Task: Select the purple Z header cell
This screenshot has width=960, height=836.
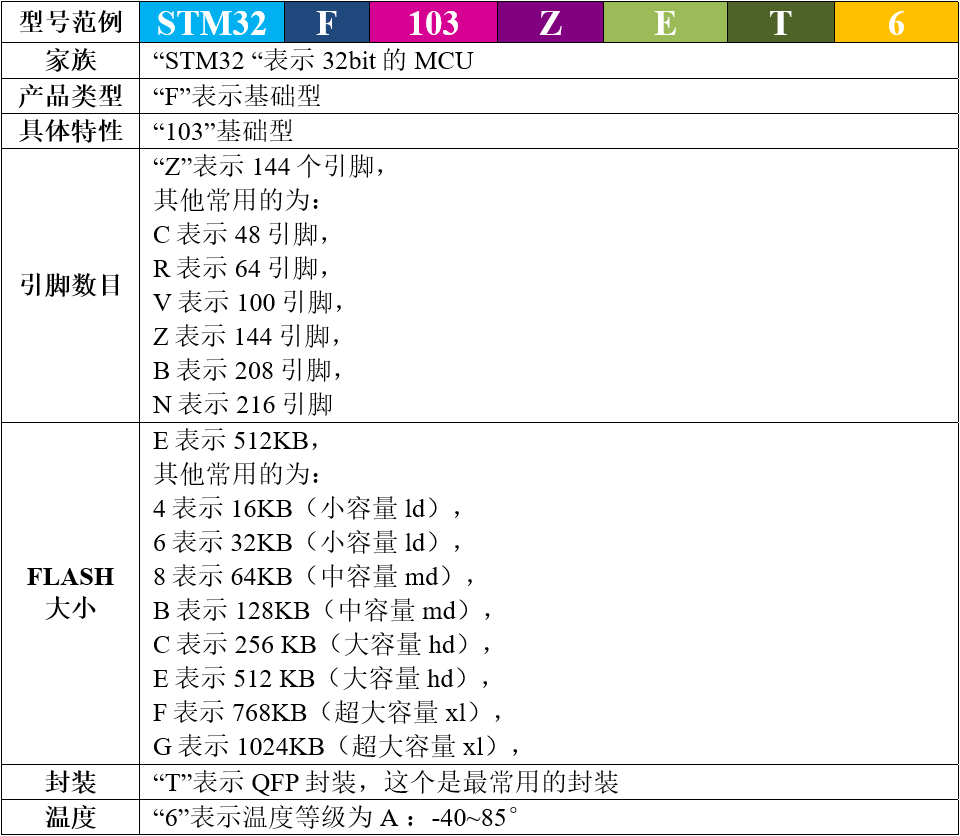Action: 550,22
